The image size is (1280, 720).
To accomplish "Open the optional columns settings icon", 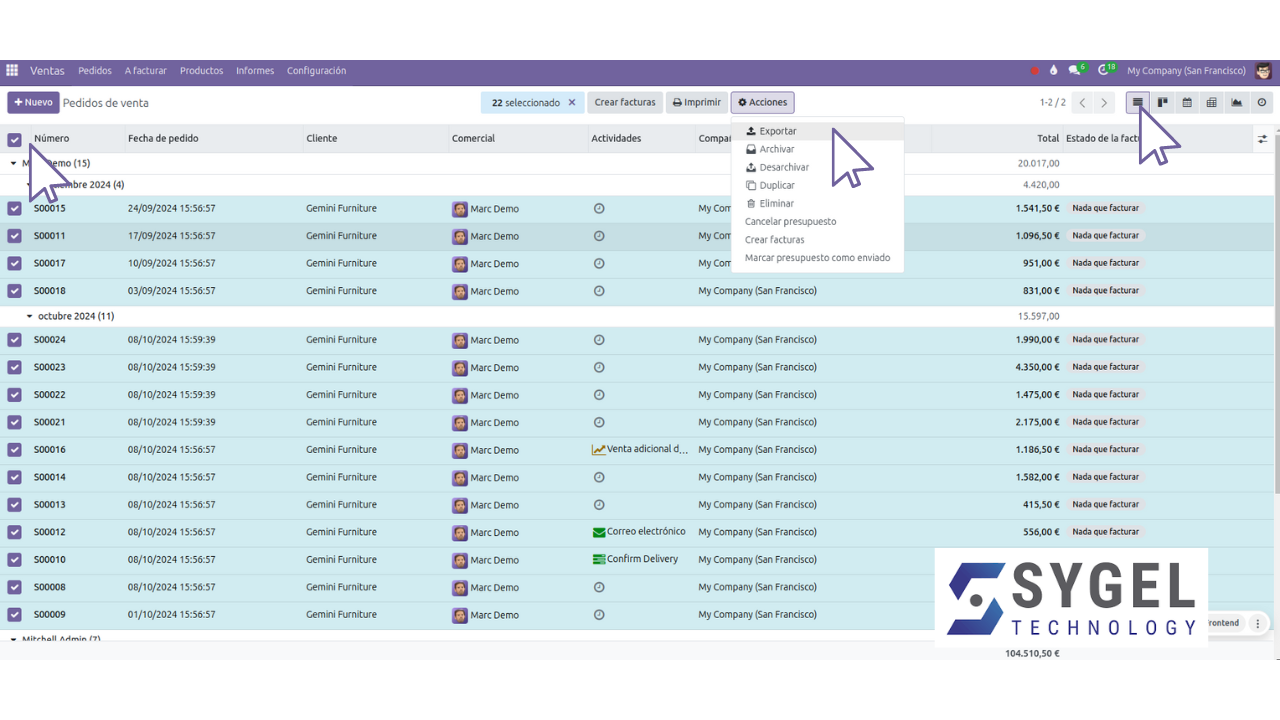I will (1263, 138).
